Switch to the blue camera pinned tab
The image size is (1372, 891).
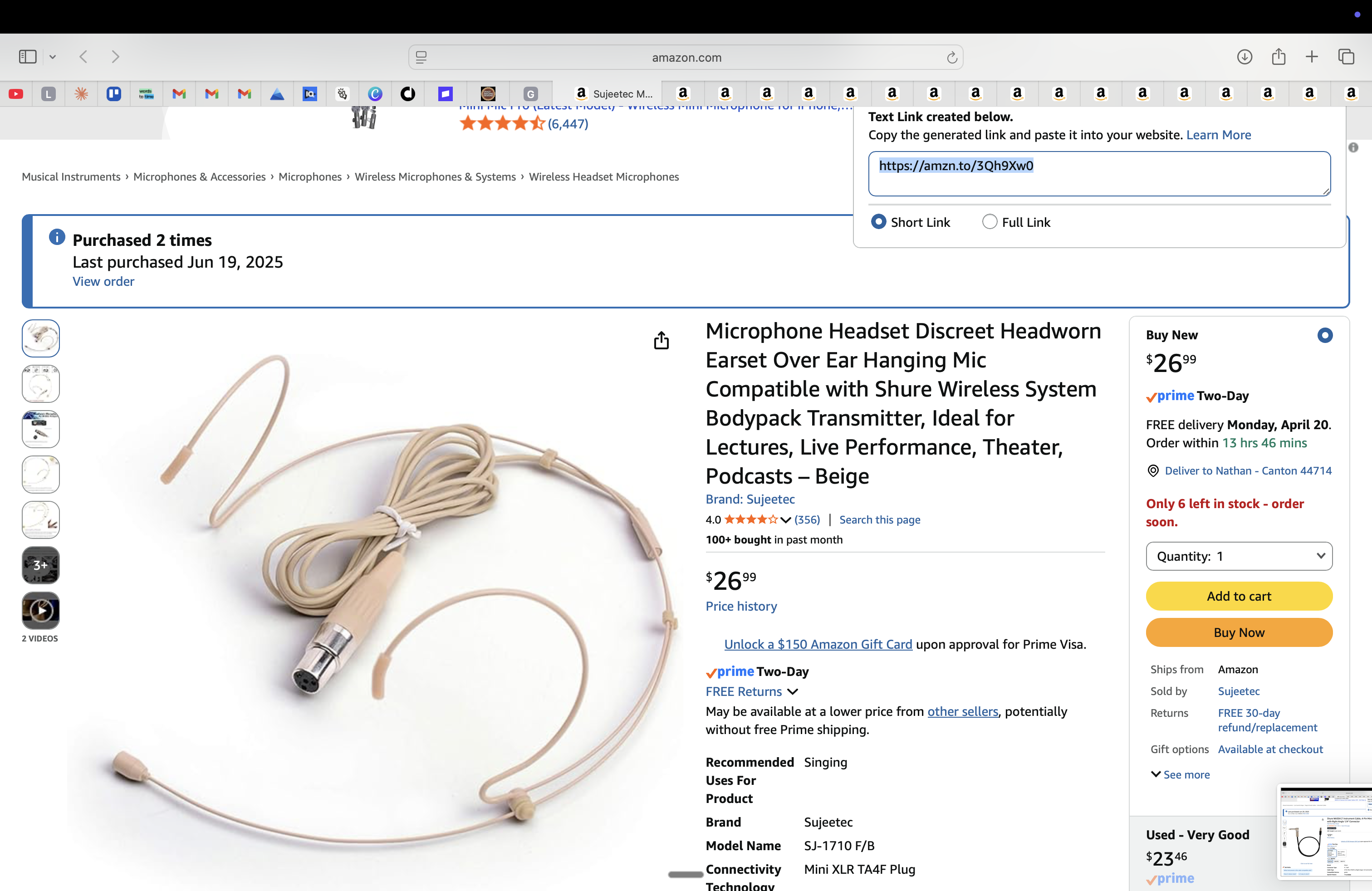(310, 94)
